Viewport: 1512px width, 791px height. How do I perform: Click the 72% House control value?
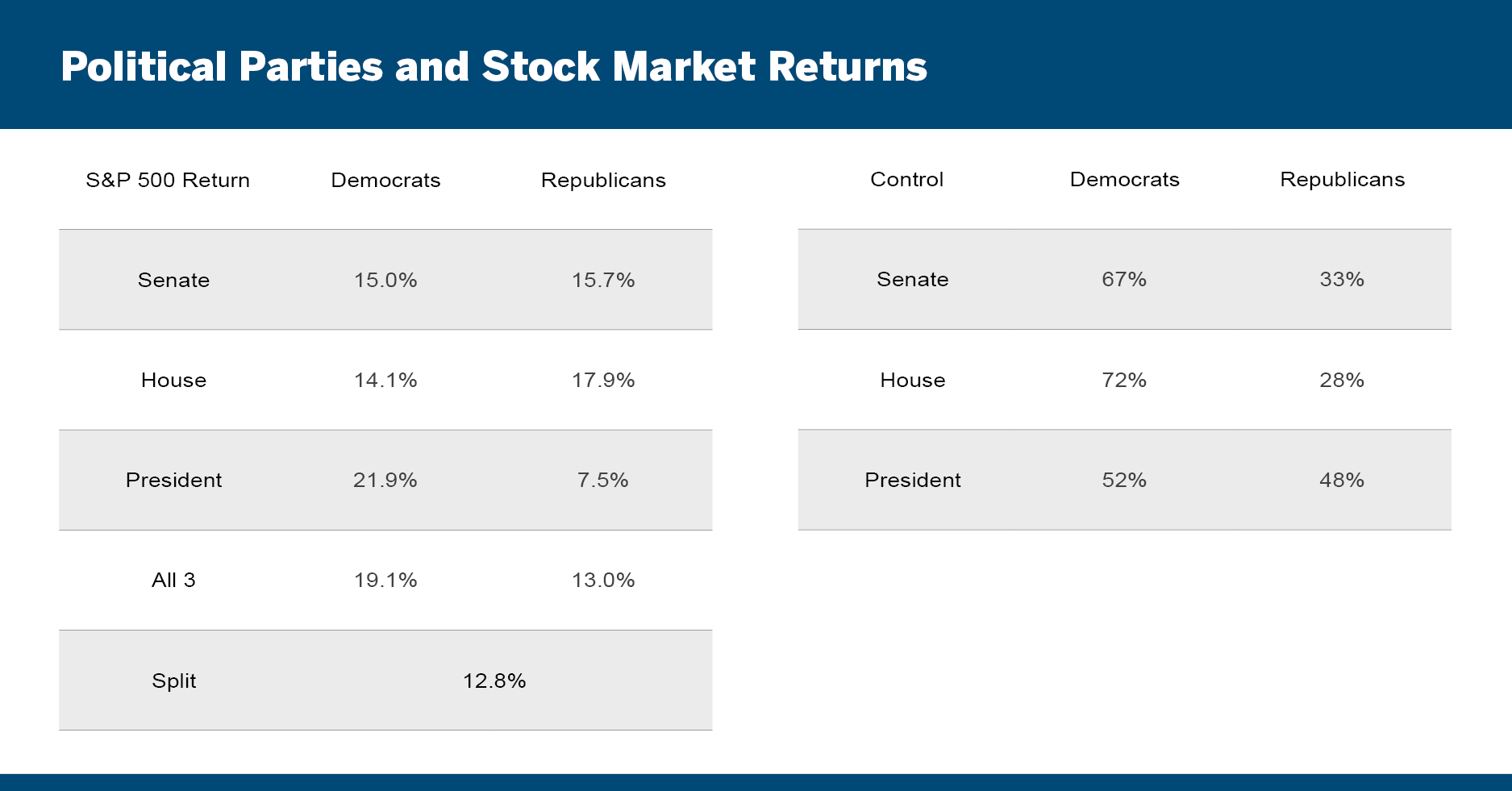pyautogui.click(x=1124, y=380)
